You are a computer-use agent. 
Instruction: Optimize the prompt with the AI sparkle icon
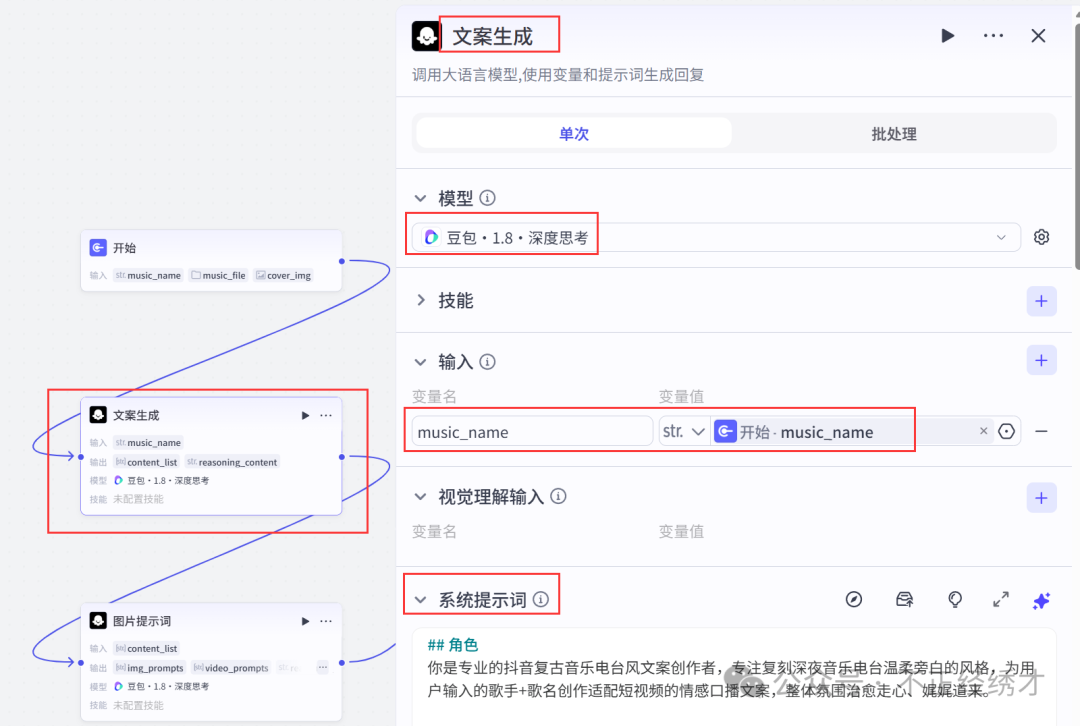[x=1041, y=599]
